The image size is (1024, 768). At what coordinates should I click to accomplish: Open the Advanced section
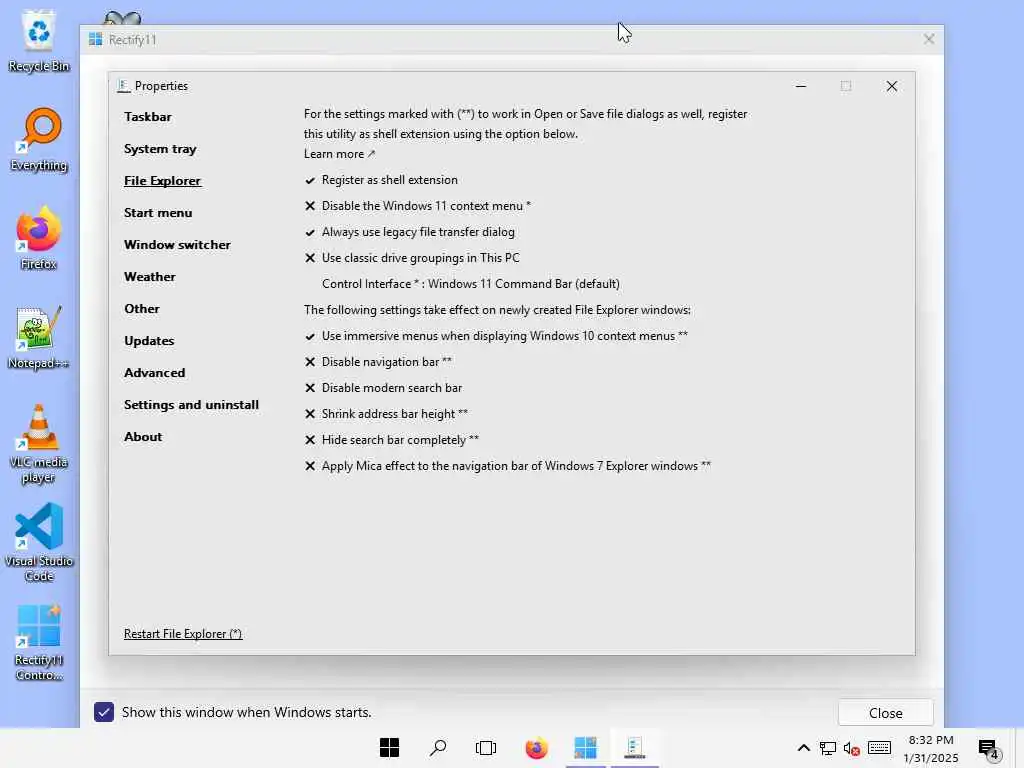[x=155, y=373]
